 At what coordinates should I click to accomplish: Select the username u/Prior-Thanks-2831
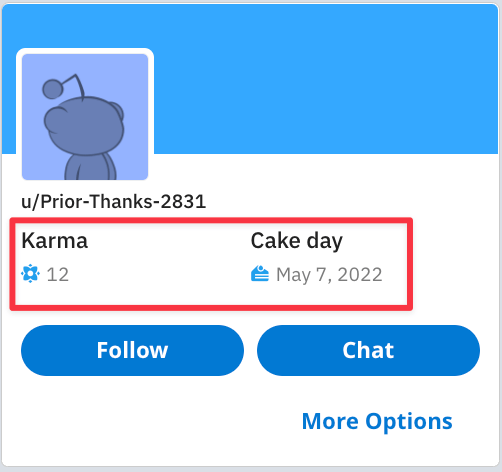point(114,202)
